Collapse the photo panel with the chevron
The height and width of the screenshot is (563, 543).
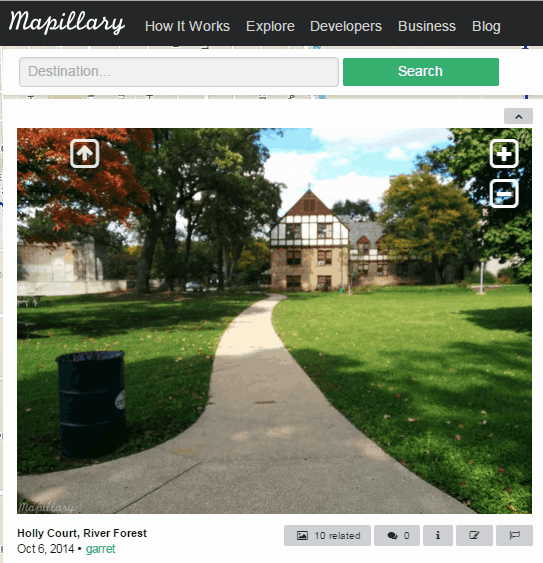518,116
